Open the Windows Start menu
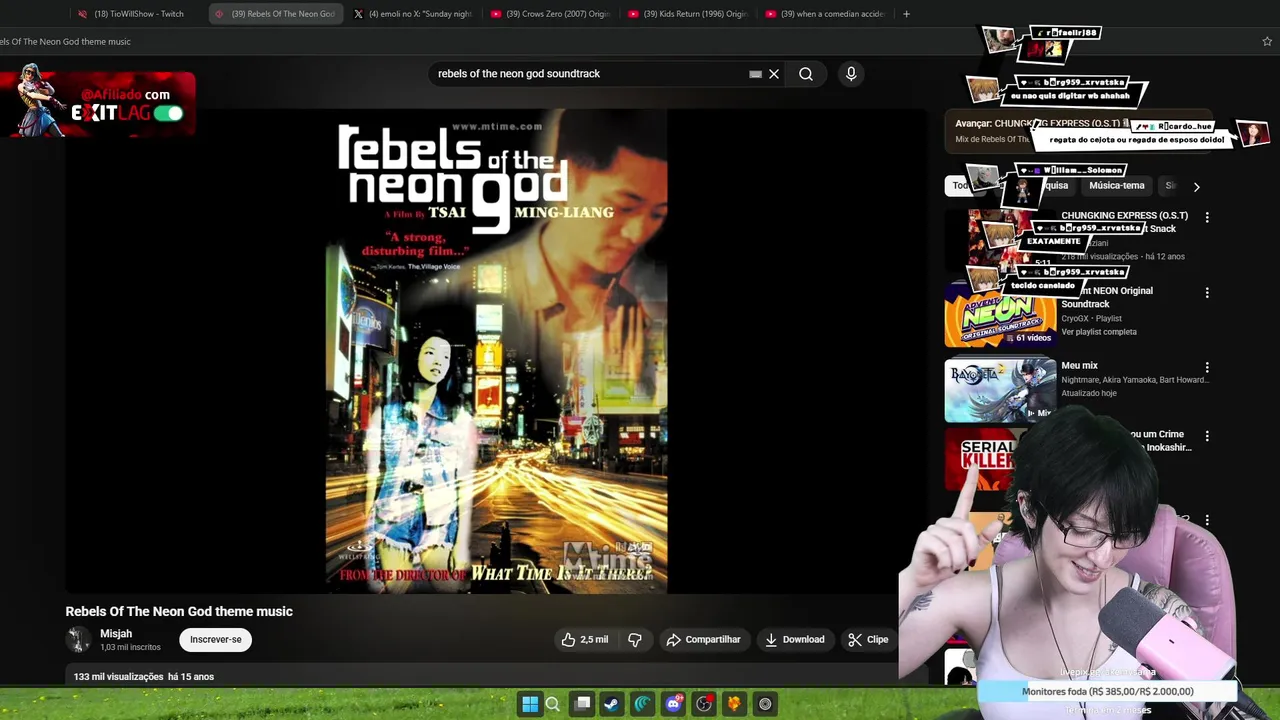The width and height of the screenshot is (1280, 720). [x=530, y=704]
